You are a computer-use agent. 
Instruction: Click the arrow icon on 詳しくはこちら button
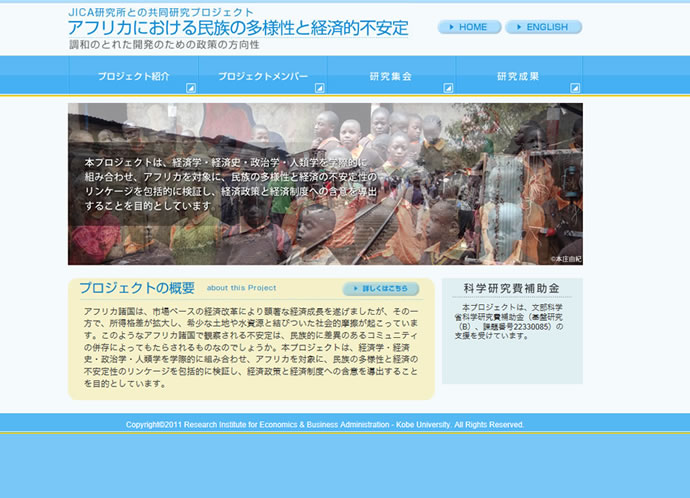(356, 289)
